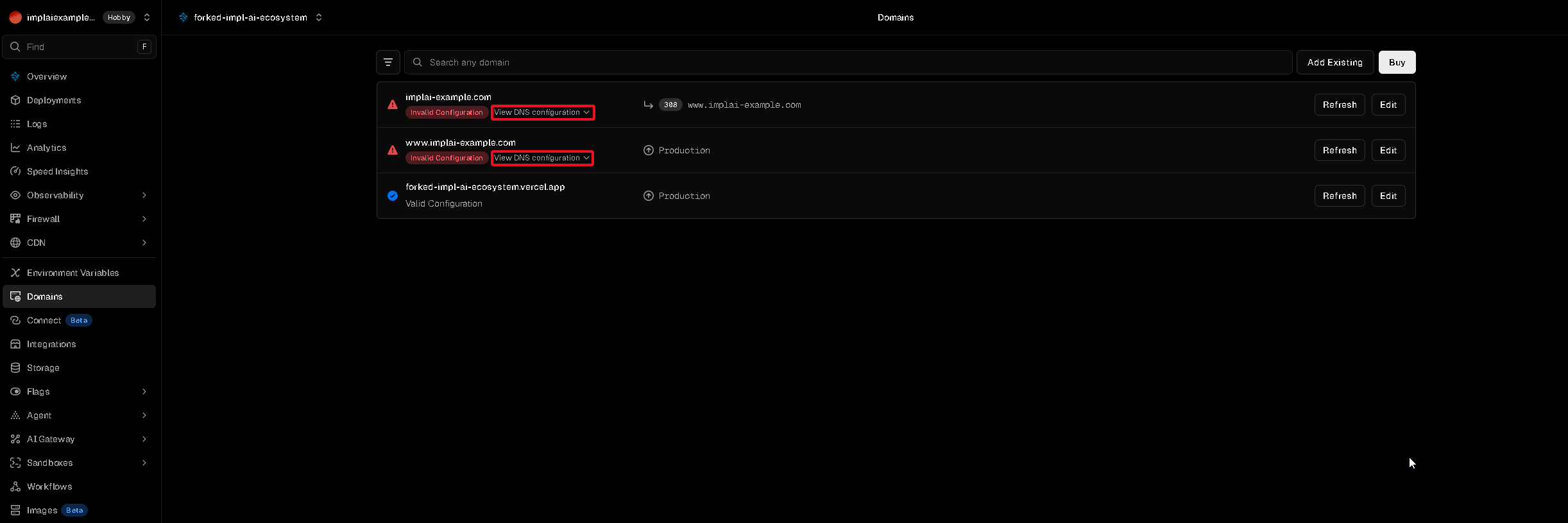The image size is (1568, 523).
Task: Open the domain filter icon button
Action: (x=388, y=62)
